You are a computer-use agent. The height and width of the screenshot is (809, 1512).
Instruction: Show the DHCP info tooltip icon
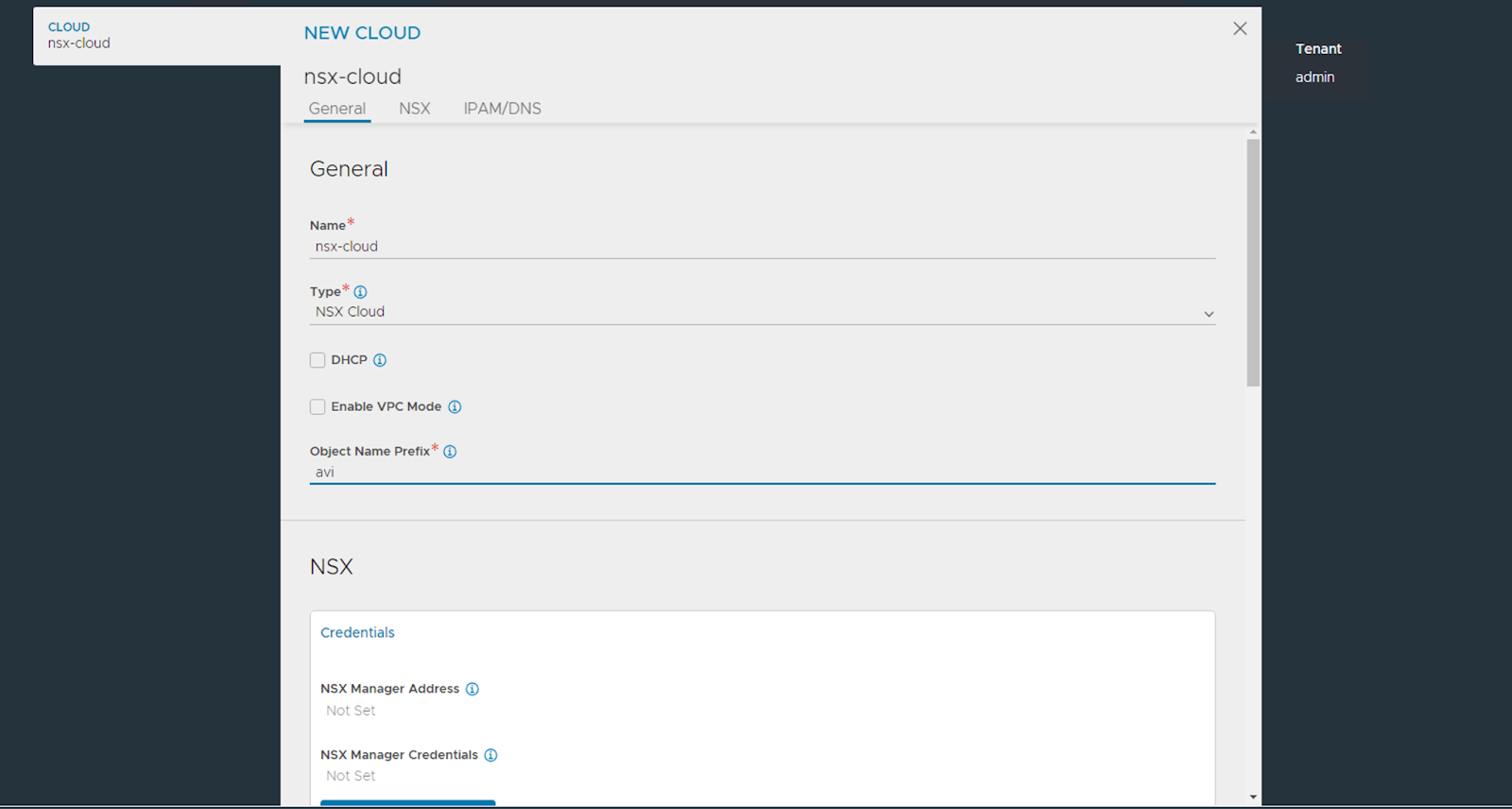coord(380,360)
